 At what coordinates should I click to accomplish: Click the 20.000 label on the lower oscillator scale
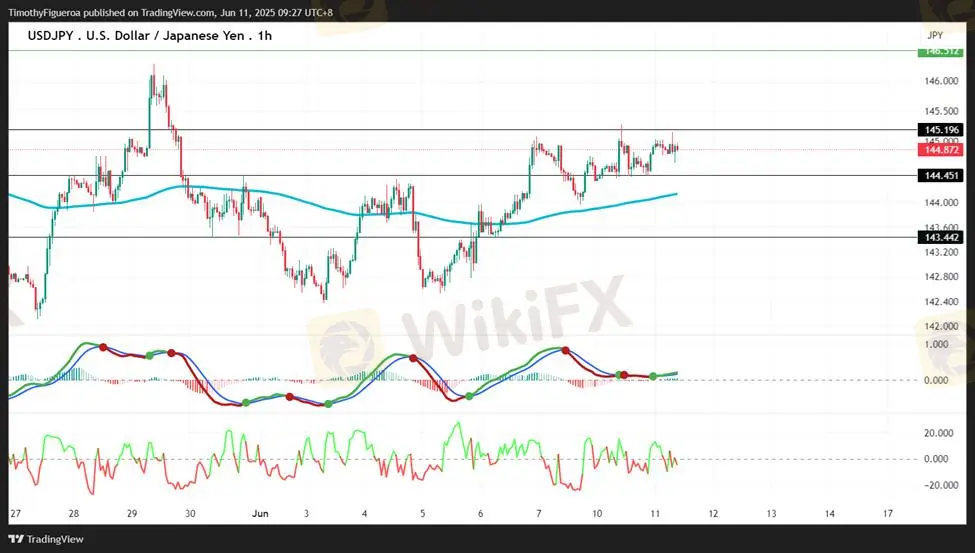pyautogui.click(x=938, y=433)
